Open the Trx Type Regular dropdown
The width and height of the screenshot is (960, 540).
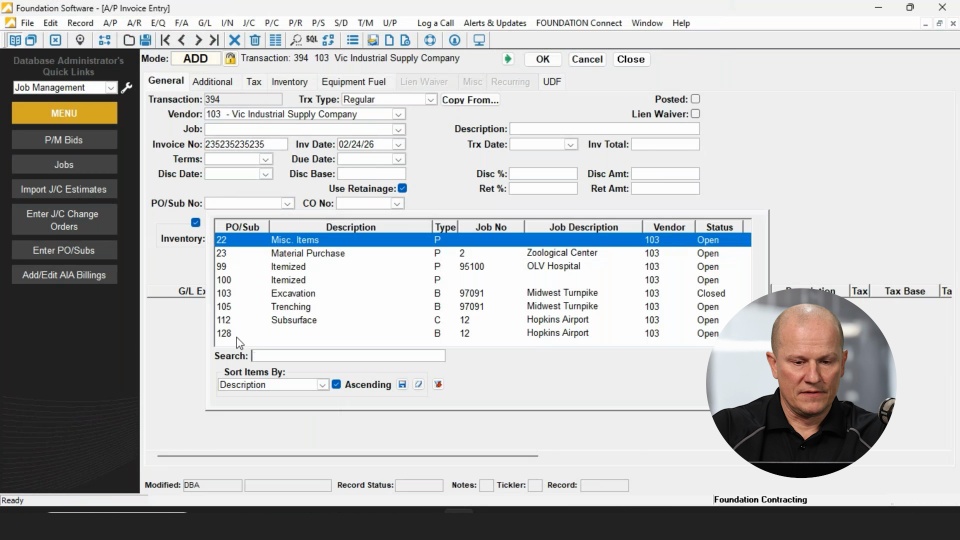pos(430,99)
